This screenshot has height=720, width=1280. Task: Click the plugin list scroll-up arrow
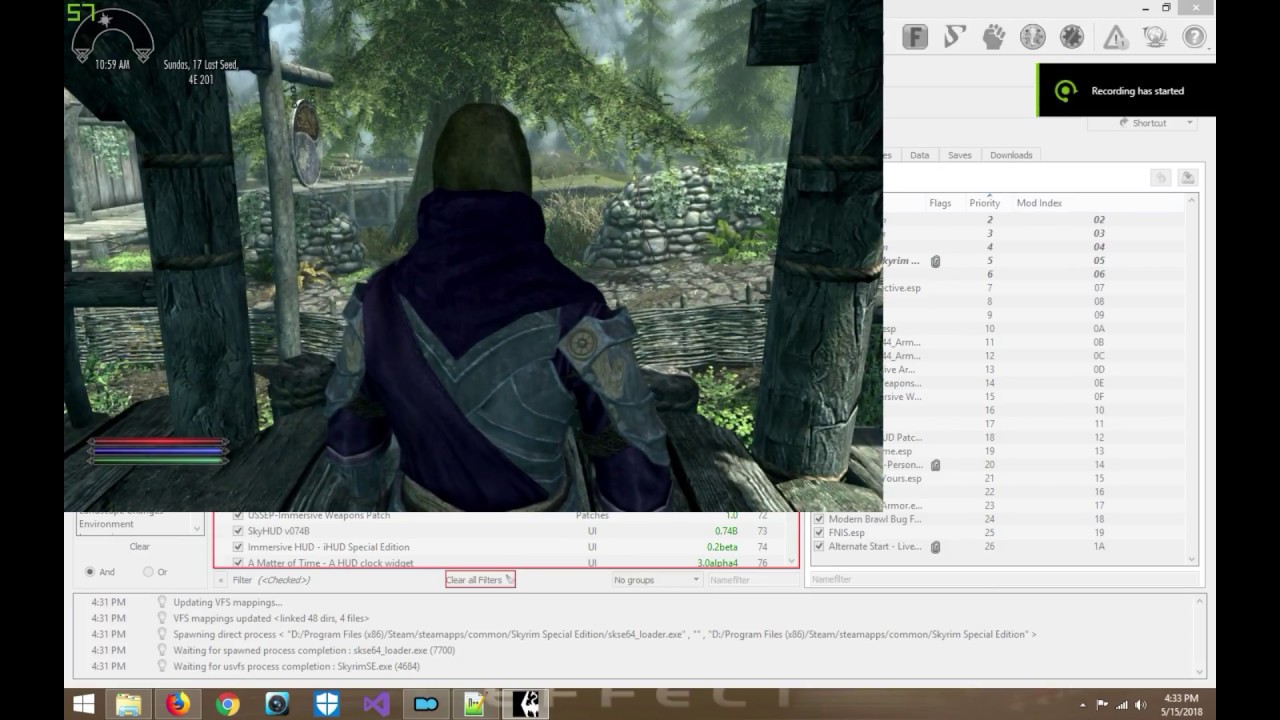(x=1192, y=202)
